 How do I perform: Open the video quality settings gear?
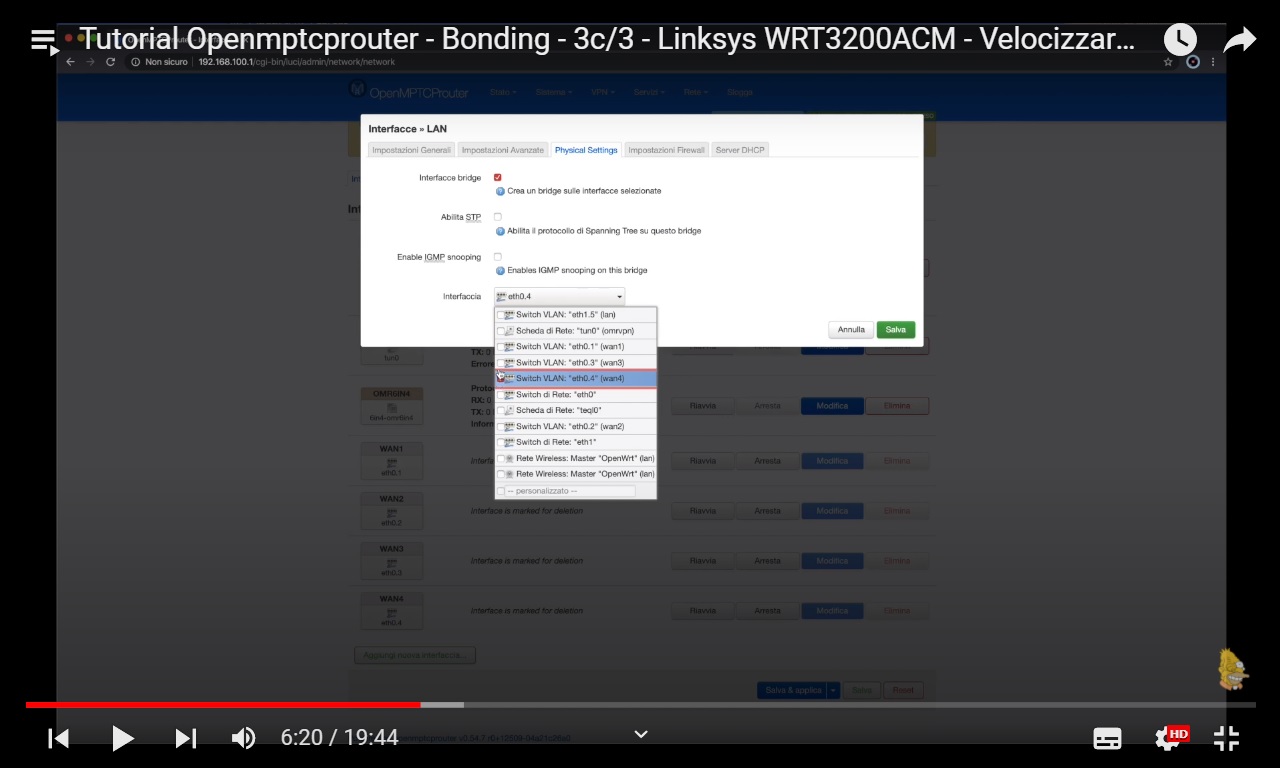tap(1167, 738)
